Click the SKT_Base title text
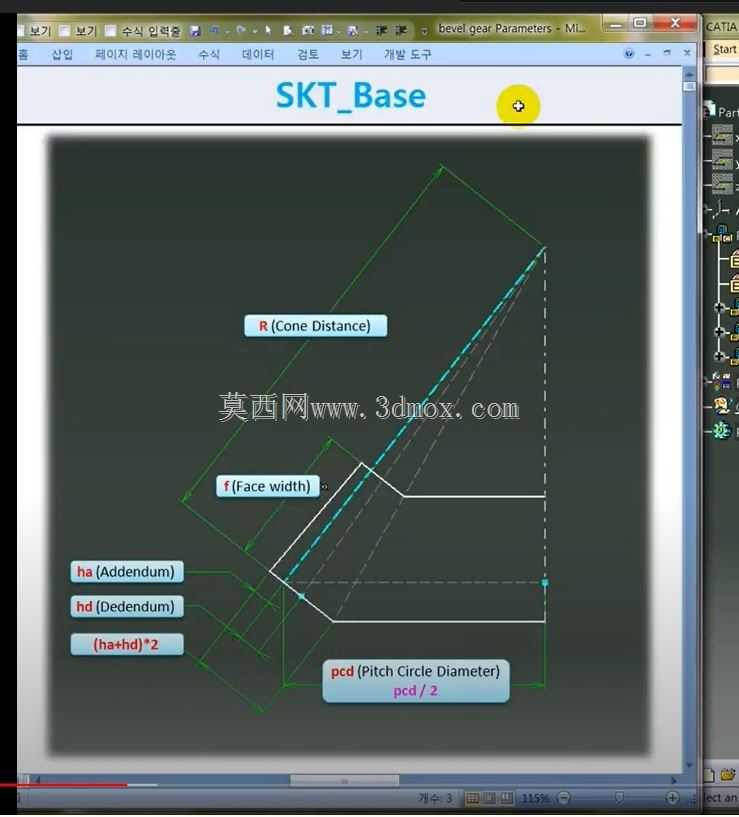Screen dimensions: 739x817 click(351, 96)
